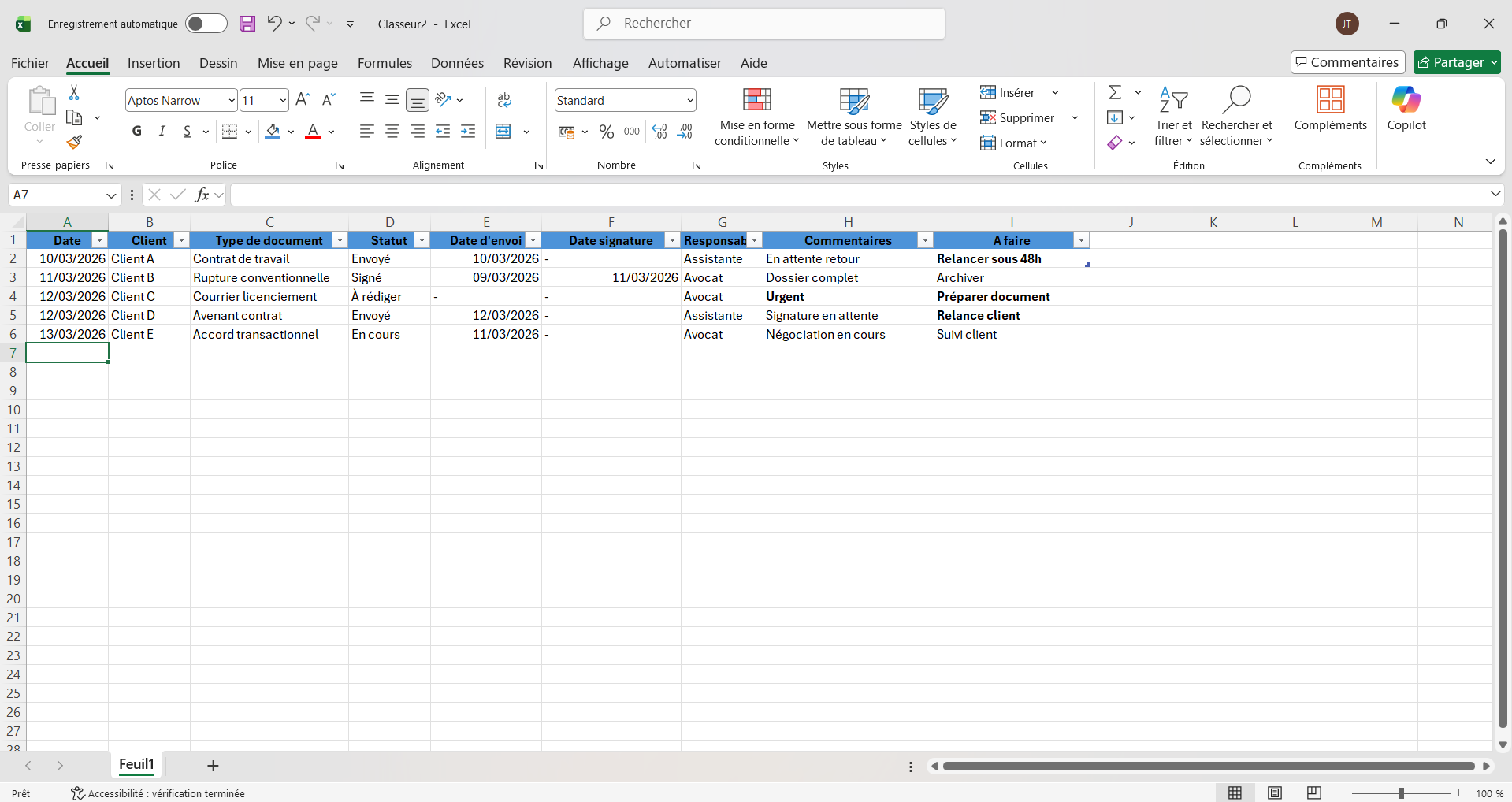Click the Cut scissors icon
Screen dimensions: 1512x802
click(x=74, y=93)
